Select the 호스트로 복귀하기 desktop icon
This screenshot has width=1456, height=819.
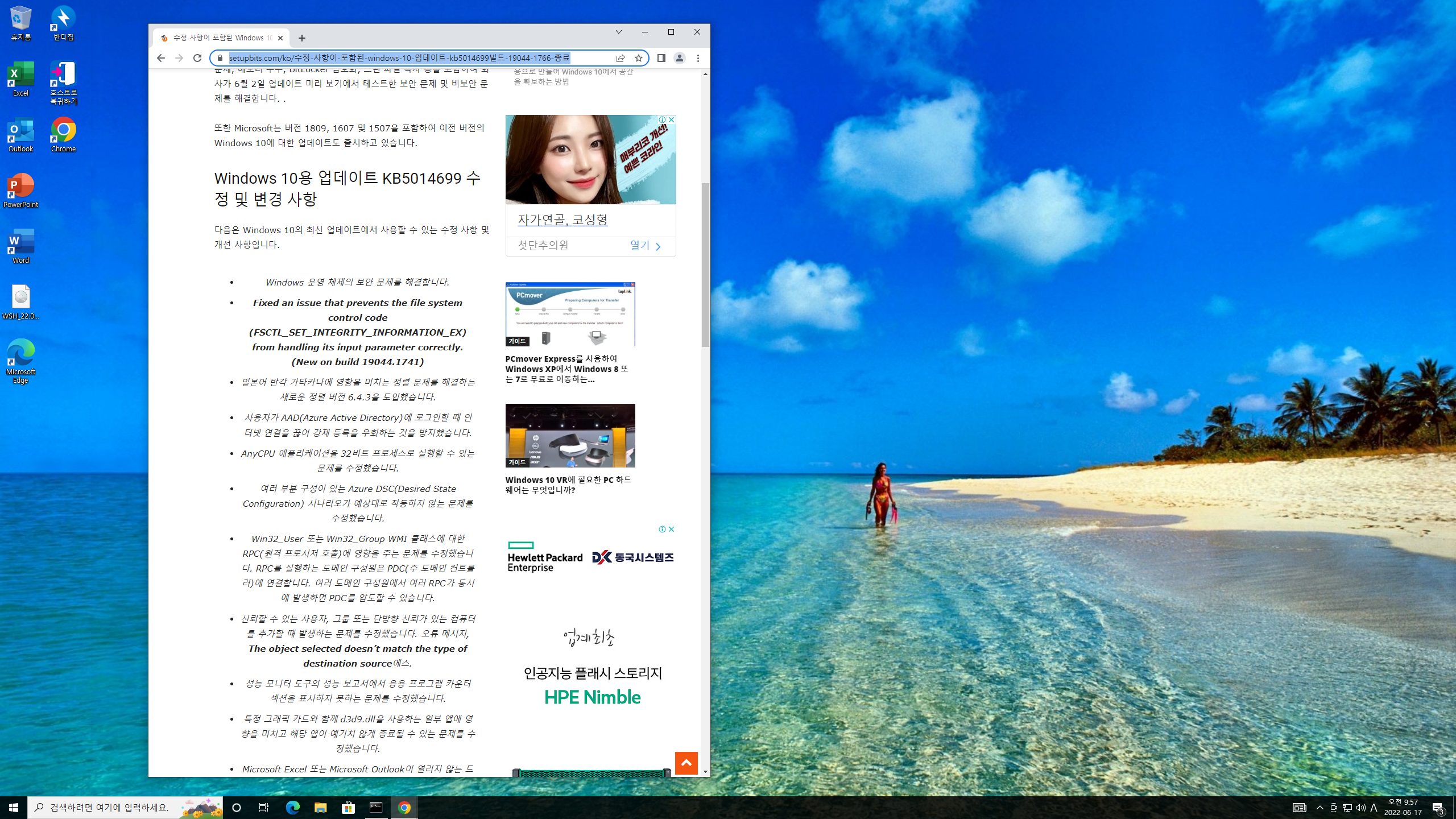pyautogui.click(x=64, y=83)
